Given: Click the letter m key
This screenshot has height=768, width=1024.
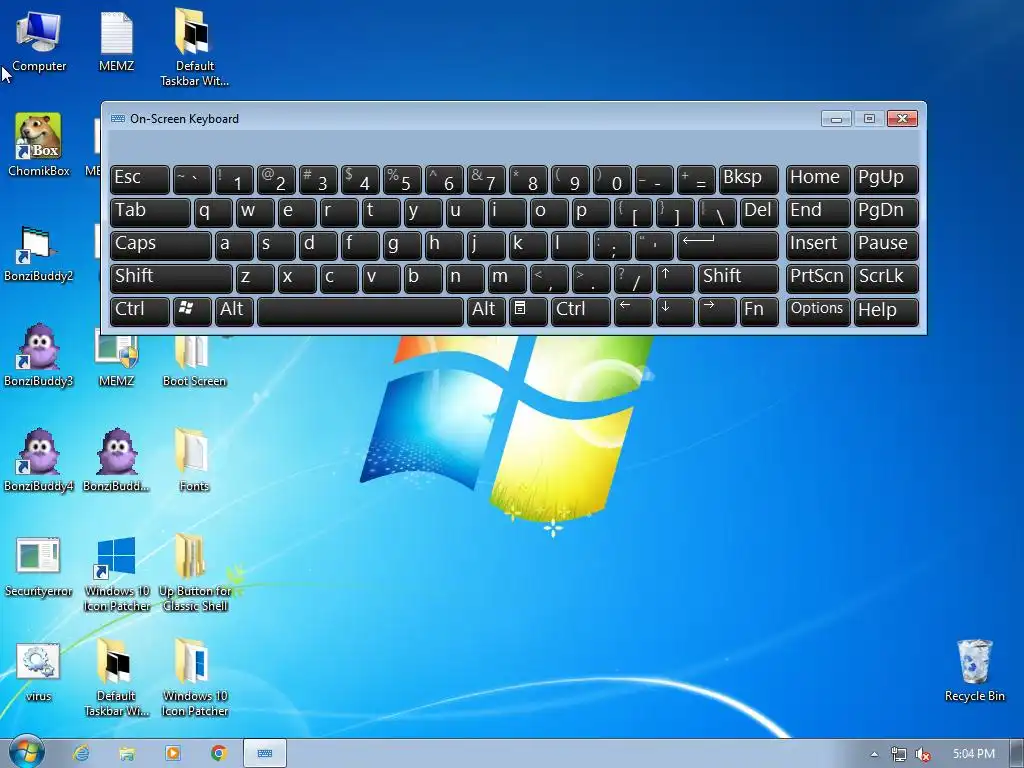Looking at the screenshot, I should [x=507, y=278].
